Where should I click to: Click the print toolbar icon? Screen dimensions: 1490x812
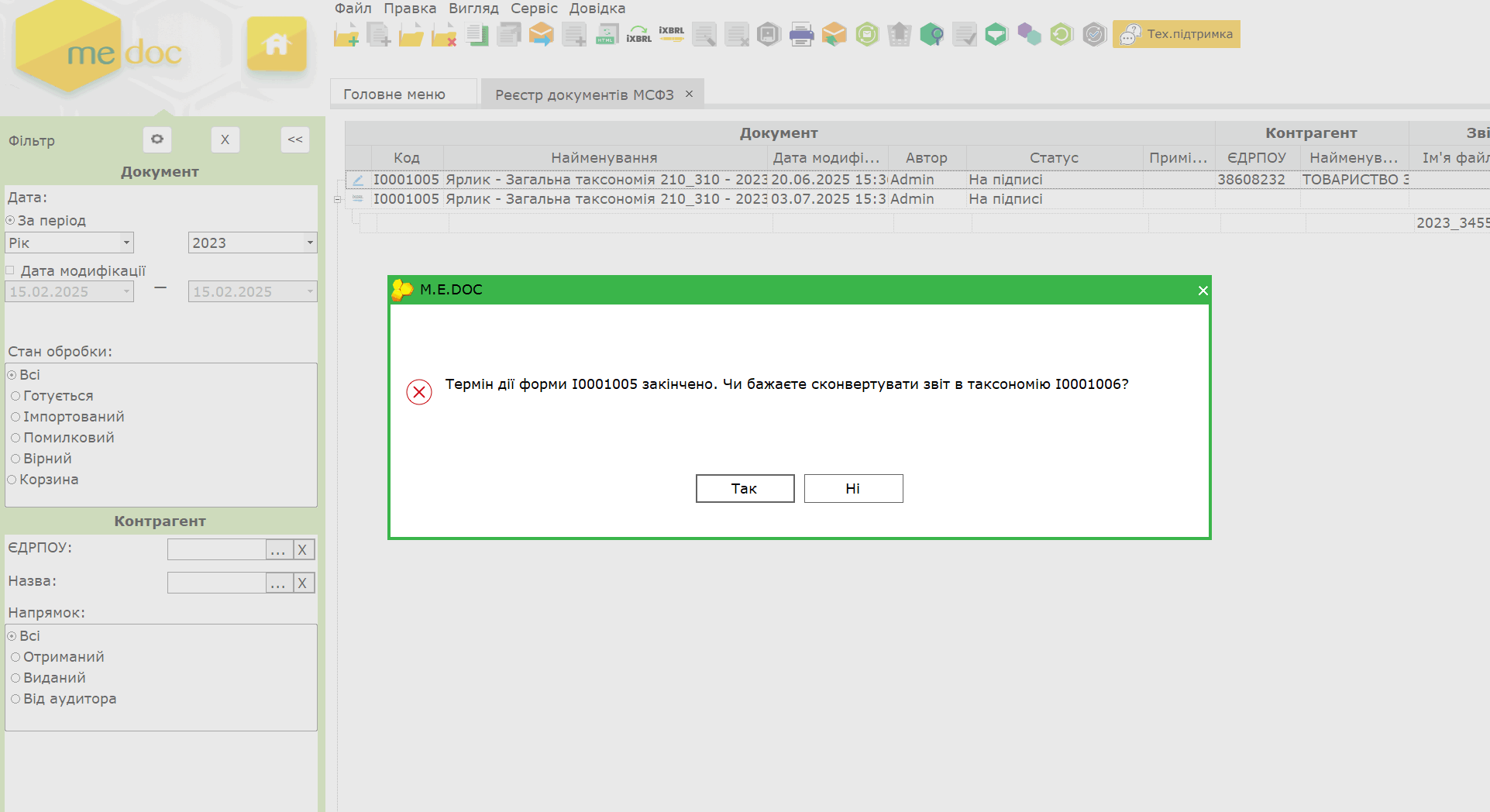pos(801,35)
